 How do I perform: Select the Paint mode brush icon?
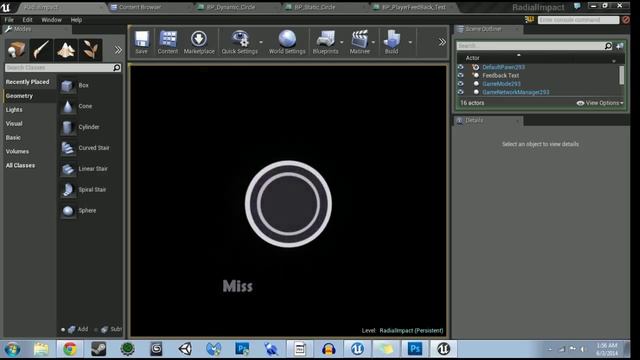pyautogui.click(x=41, y=50)
